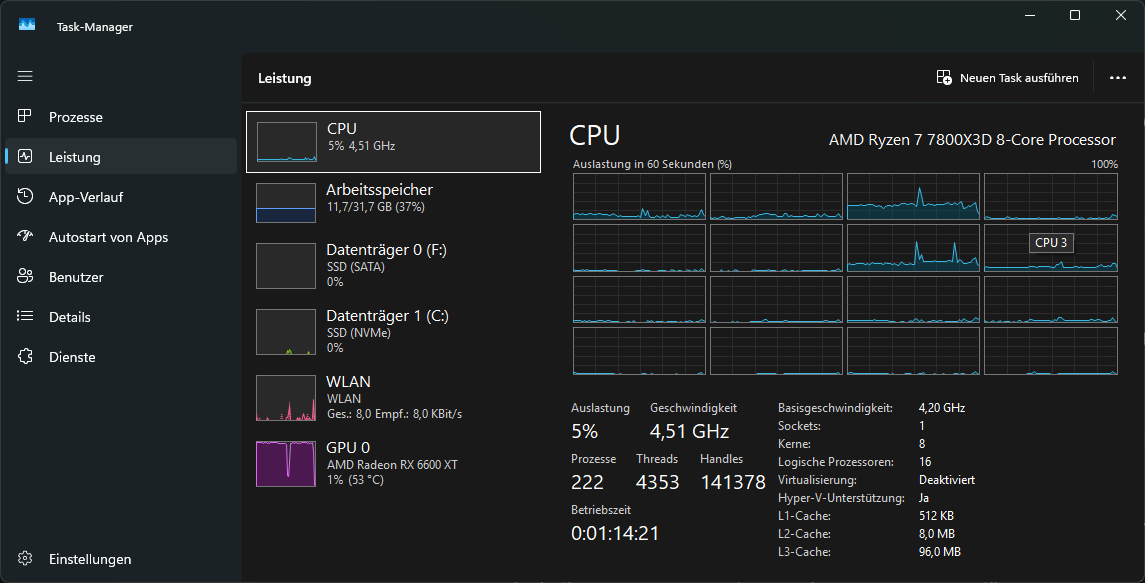
Task: Select Datenträger 0 (F:) entry
Action: click(x=393, y=266)
